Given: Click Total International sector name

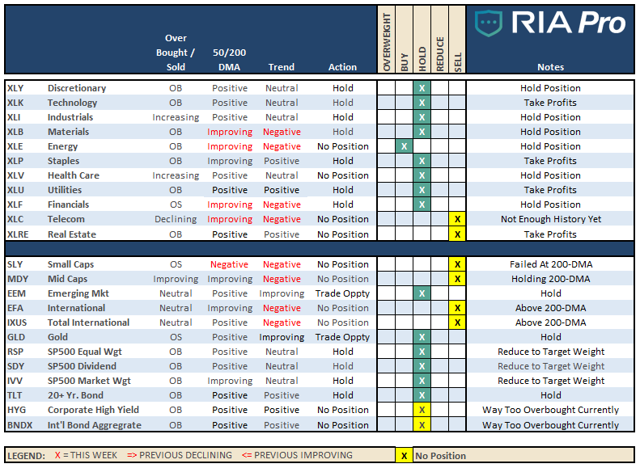Looking at the screenshot, I should pyautogui.click(x=88, y=323).
